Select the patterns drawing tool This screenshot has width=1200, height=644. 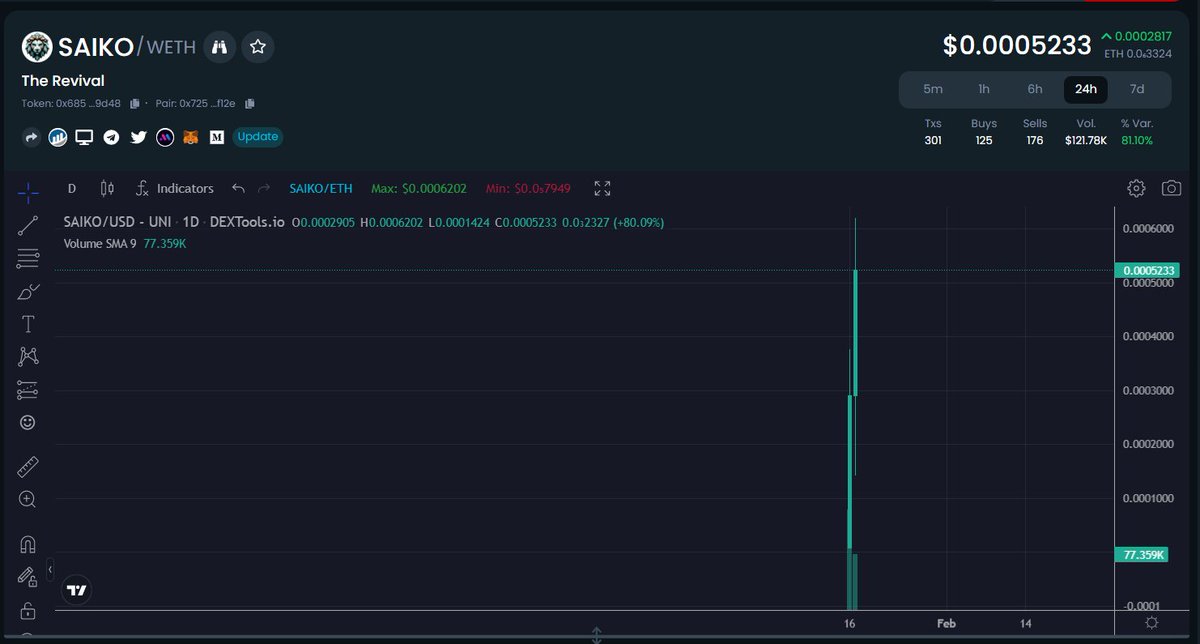[28, 357]
